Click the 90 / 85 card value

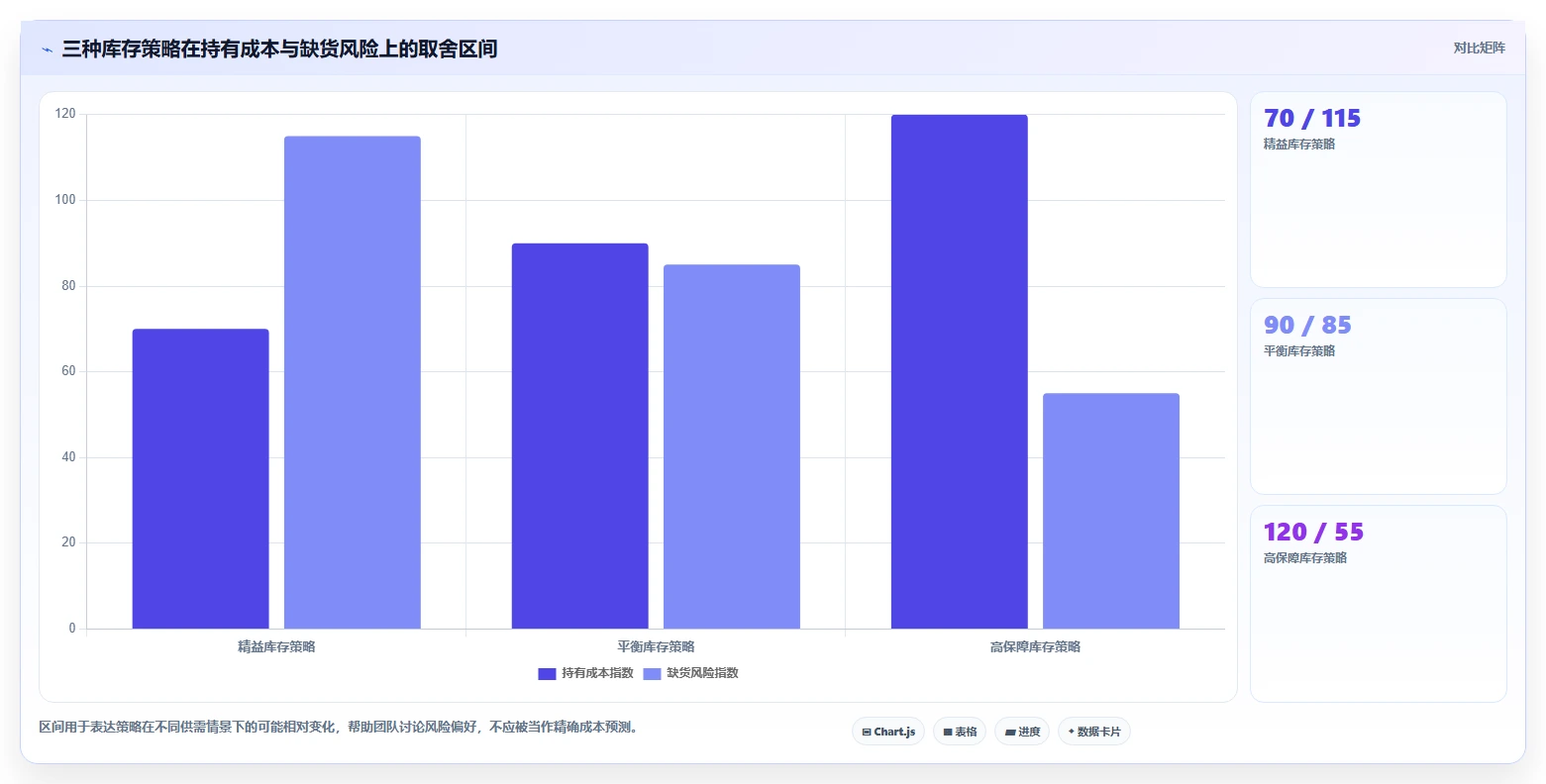[x=1307, y=326]
